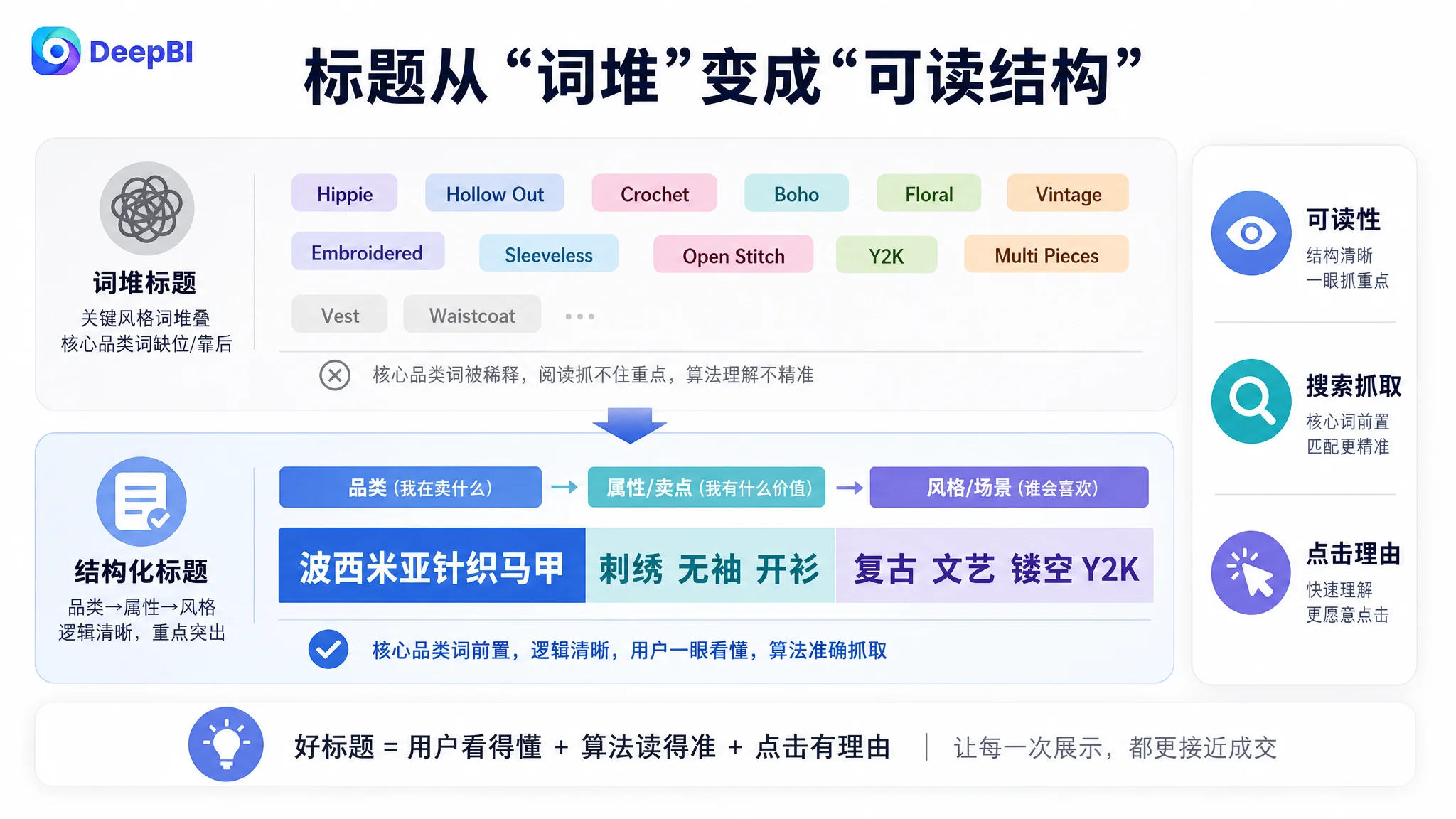The image size is (1456, 819).
Task: Click the 波西米亚针织马甲 blue block
Action: click(x=432, y=566)
